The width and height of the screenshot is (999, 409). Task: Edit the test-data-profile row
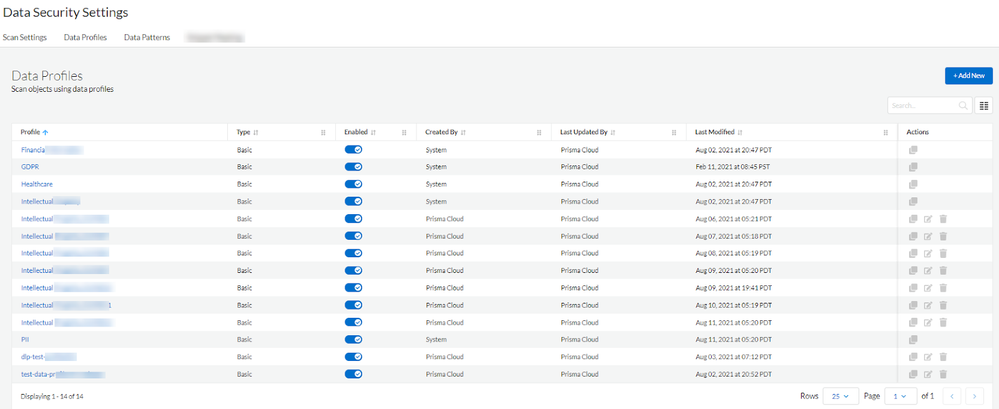click(928, 374)
